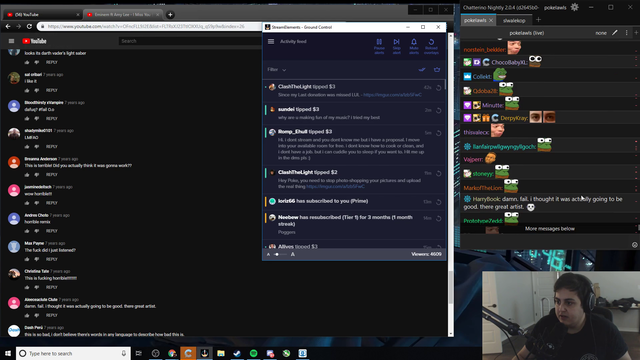Screen dimensions: 640x360
Task: Go back in the browser
Action: [x=8, y=27]
